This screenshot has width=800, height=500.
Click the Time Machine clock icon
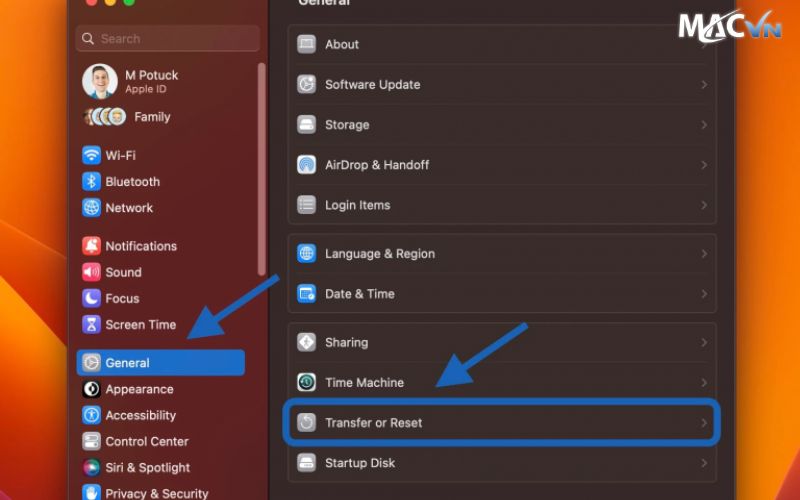pos(307,382)
